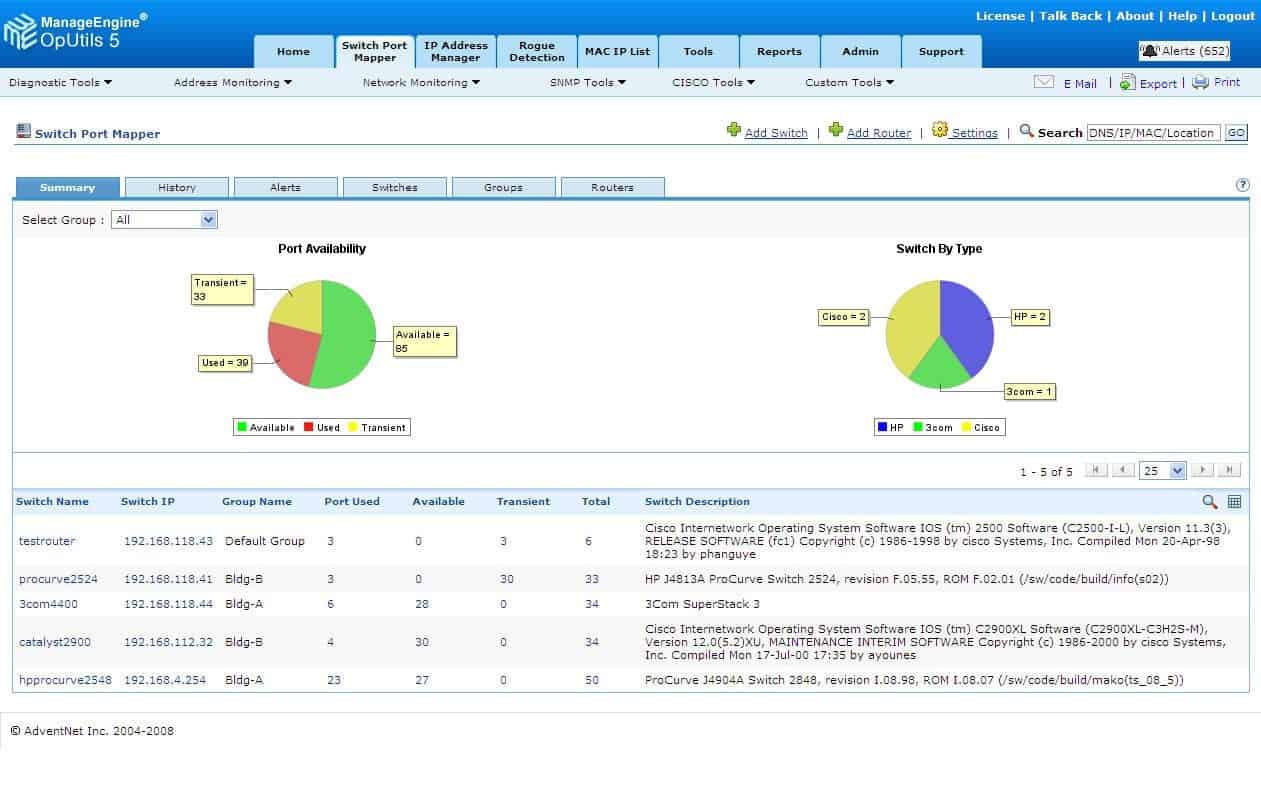This screenshot has height=786, width=1261.
Task: Click the Settings gear icon
Action: click(940, 130)
